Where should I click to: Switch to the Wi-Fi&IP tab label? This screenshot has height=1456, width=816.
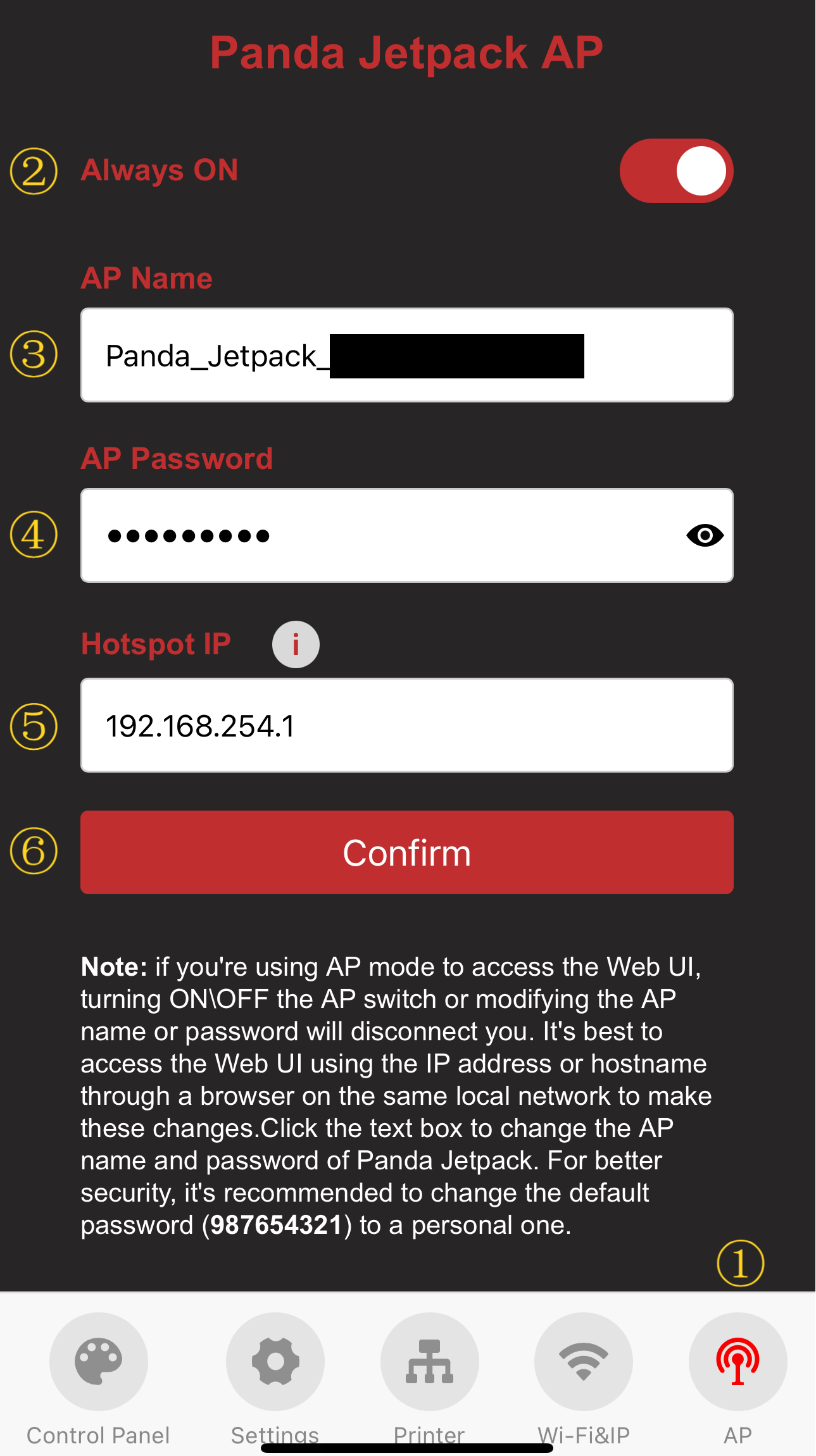click(584, 1435)
